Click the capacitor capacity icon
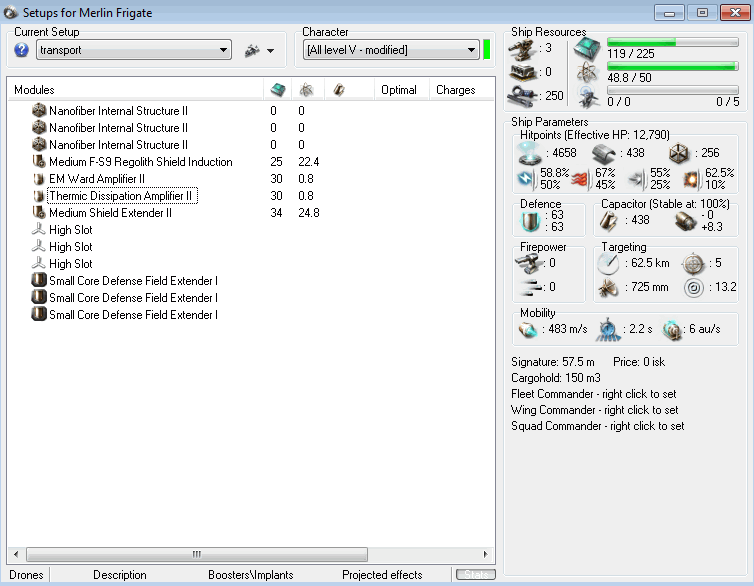 pyautogui.click(x=609, y=221)
